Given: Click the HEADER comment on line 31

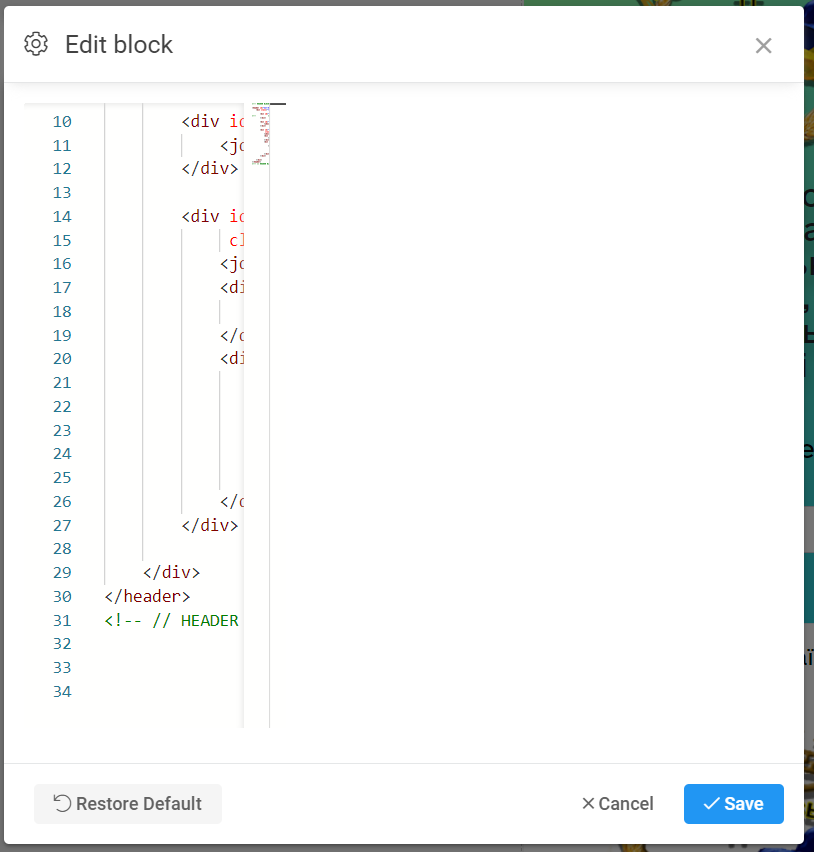Looking at the screenshot, I should click(x=172, y=621).
